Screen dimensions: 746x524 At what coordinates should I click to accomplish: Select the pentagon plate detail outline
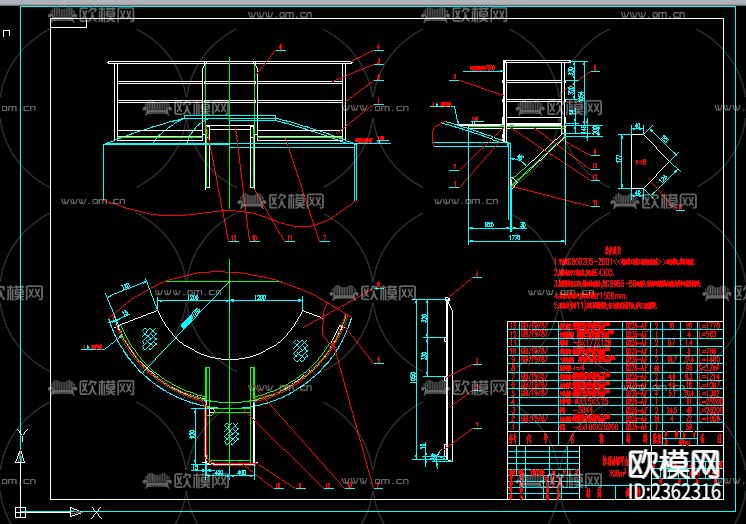[650, 161]
